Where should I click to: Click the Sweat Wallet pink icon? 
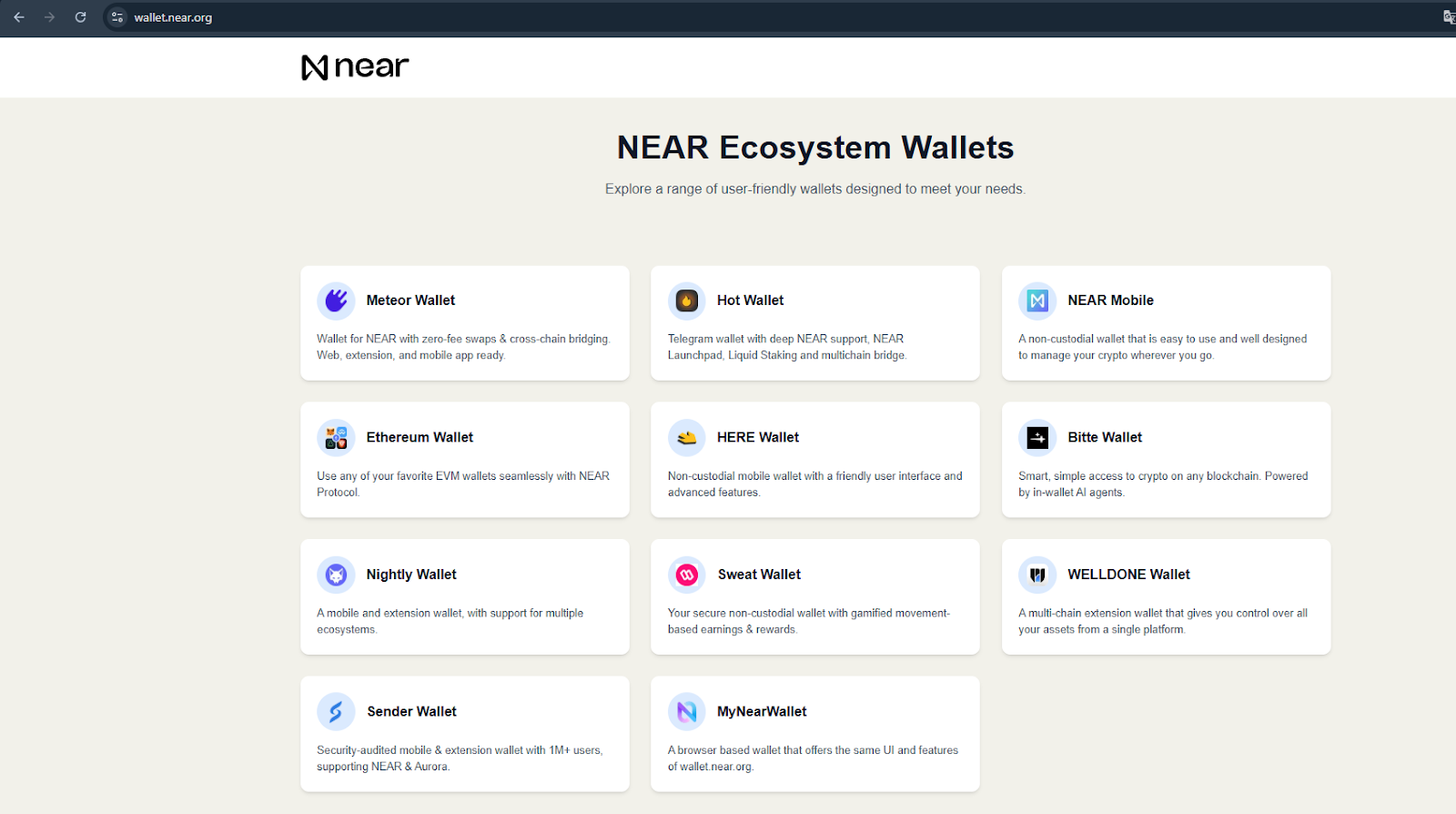[687, 575]
